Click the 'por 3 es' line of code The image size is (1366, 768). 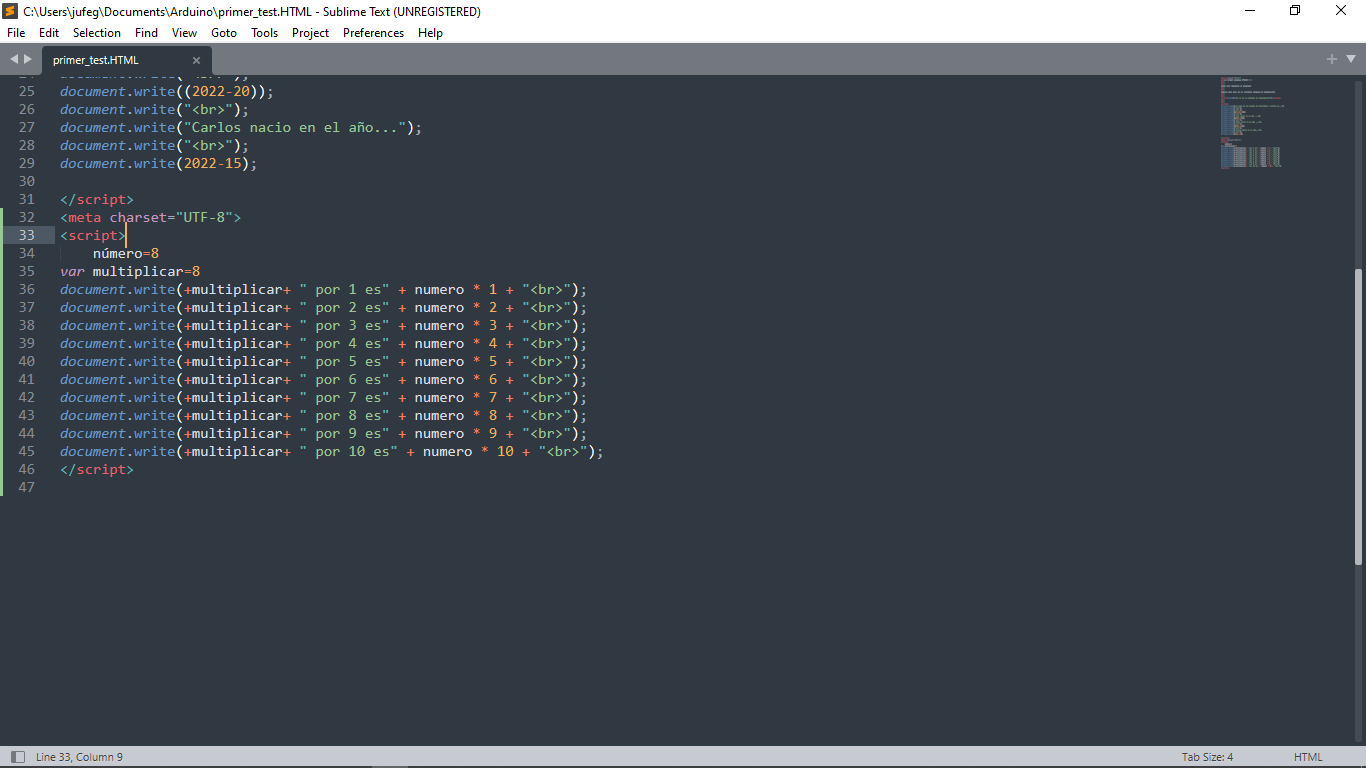point(324,325)
